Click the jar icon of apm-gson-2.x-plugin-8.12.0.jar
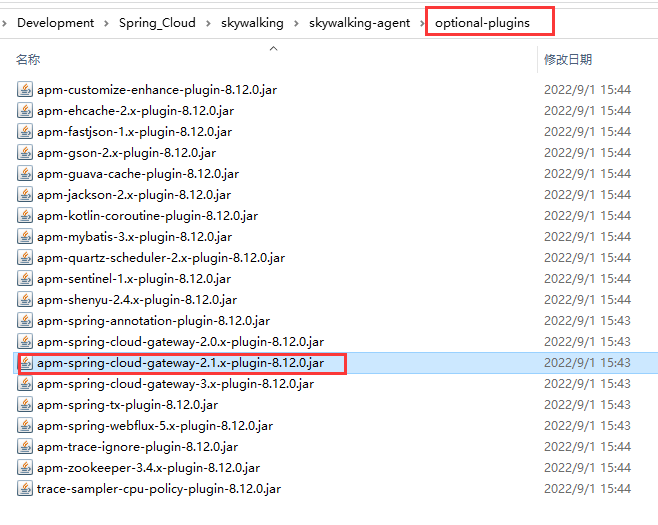658x525 pixels. (25, 152)
